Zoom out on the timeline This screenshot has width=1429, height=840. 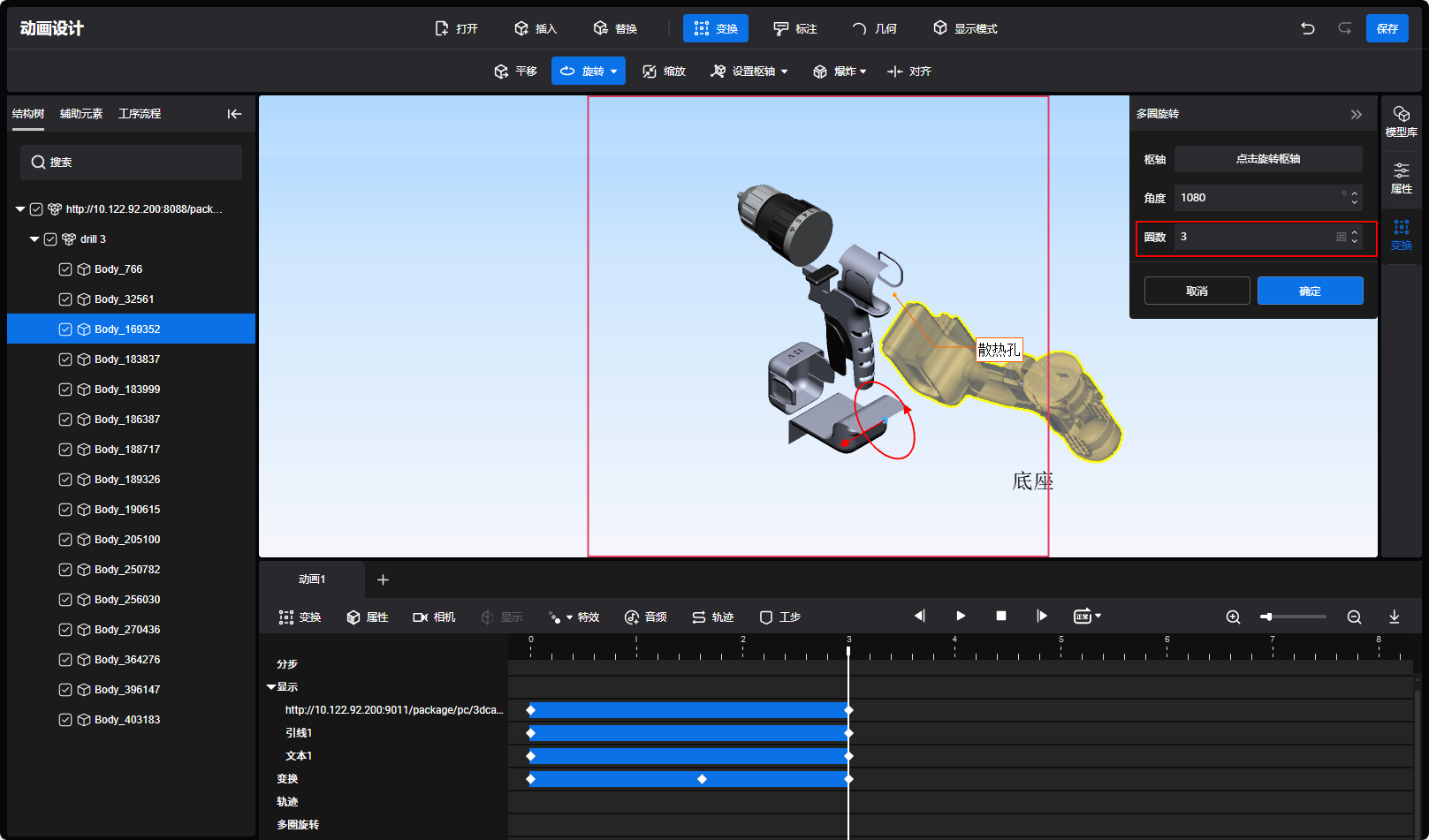tap(1354, 617)
